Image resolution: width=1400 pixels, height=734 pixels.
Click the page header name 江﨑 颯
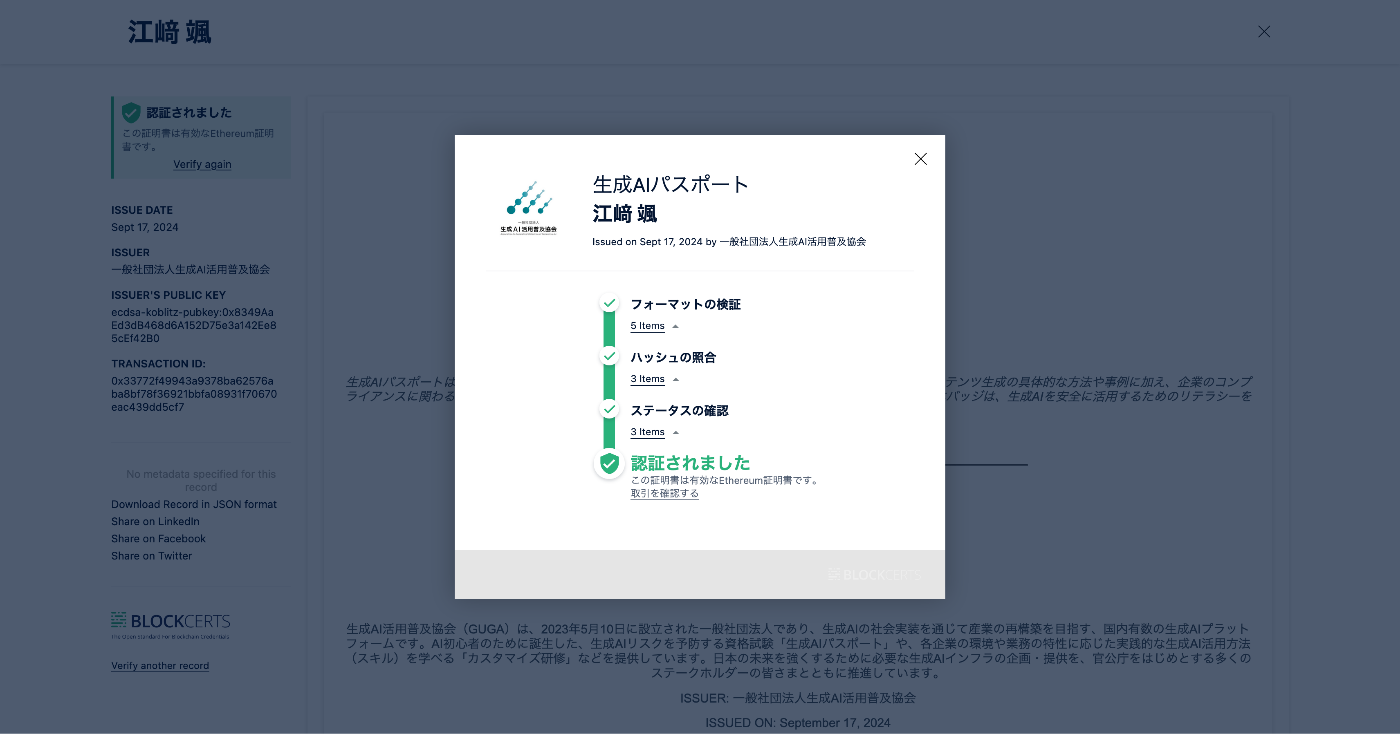169,32
